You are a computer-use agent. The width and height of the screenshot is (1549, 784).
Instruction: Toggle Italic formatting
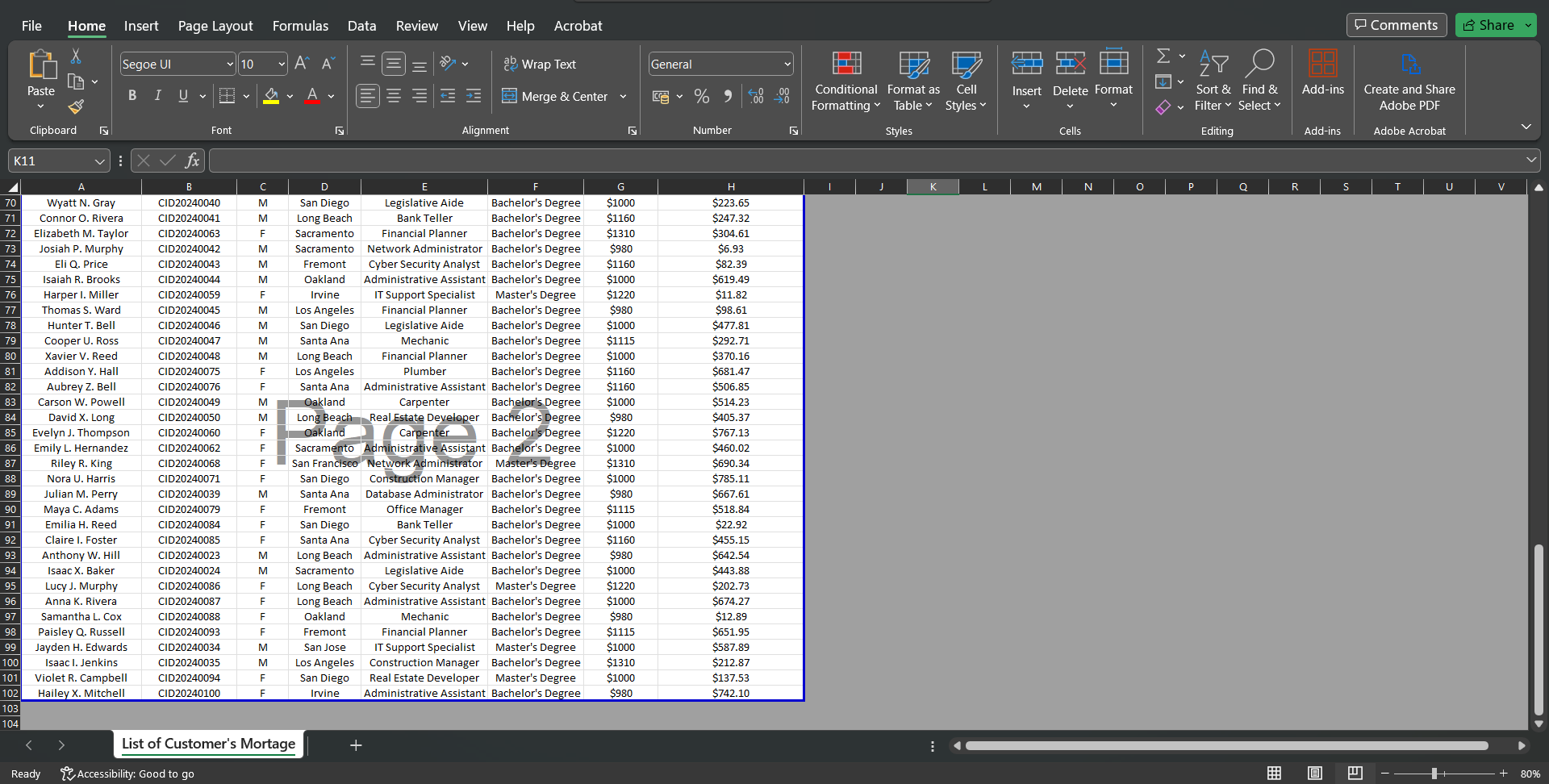(x=158, y=96)
